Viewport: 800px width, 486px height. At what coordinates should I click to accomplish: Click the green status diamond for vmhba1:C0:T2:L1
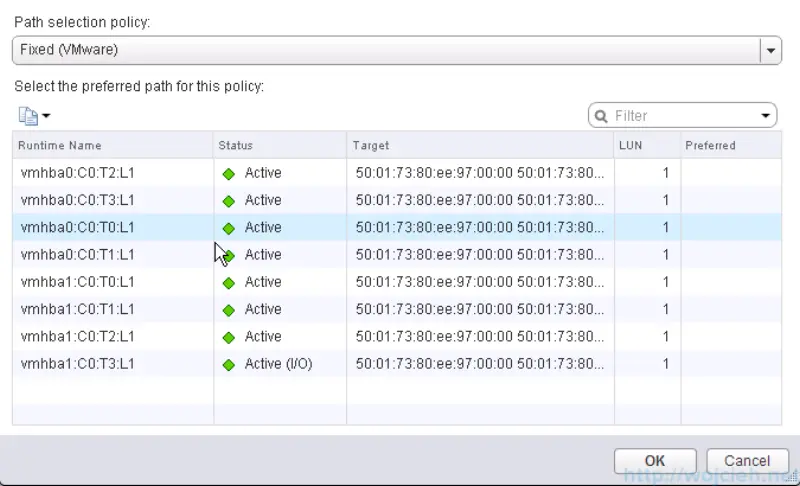tap(228, 337)
